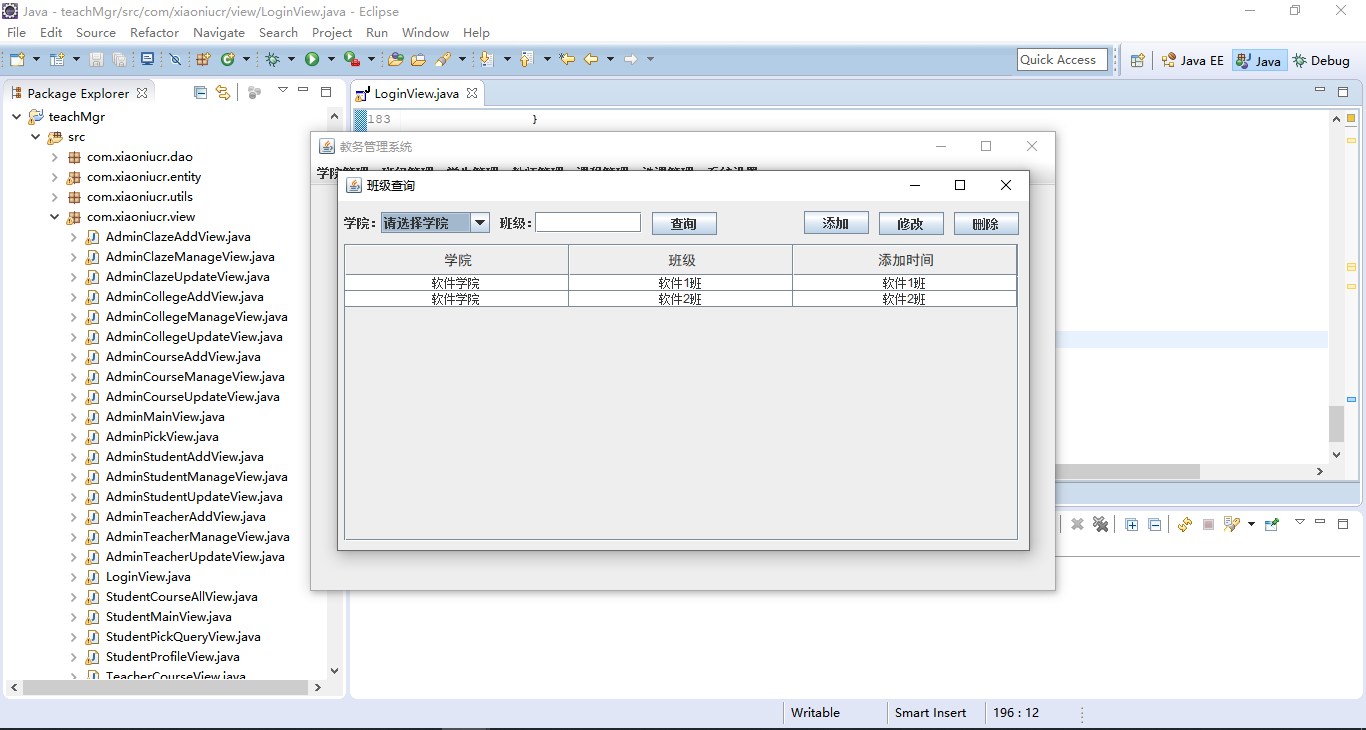Screen dimensions: 1366x730
Task: Collapse the com.xiaoniucr.view package
Action: (x=54, y=217)
